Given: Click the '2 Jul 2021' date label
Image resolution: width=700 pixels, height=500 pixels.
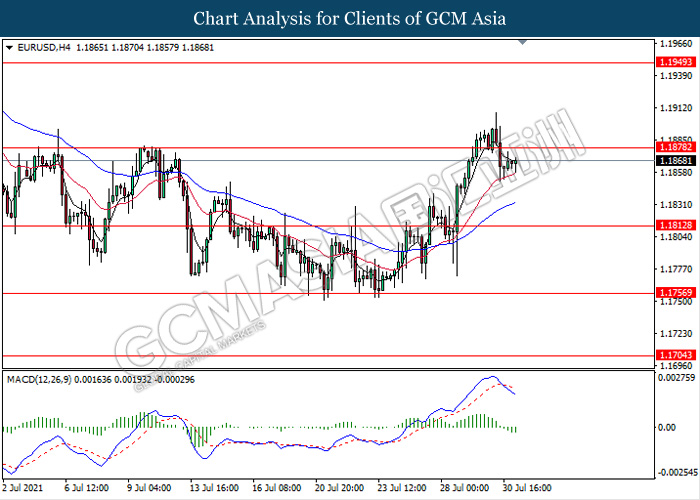Looking at the screenshot, I should click(25, 489).
